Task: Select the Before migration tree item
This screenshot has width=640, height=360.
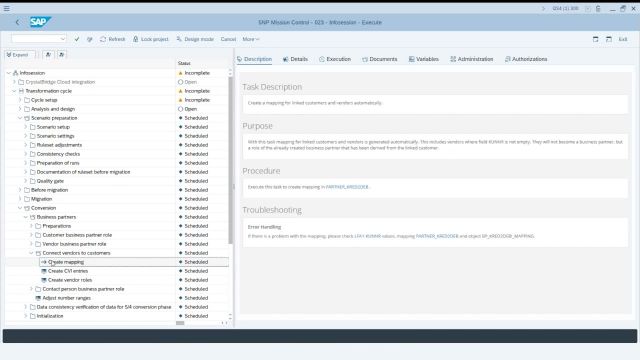Action: [x=49, y=190]
